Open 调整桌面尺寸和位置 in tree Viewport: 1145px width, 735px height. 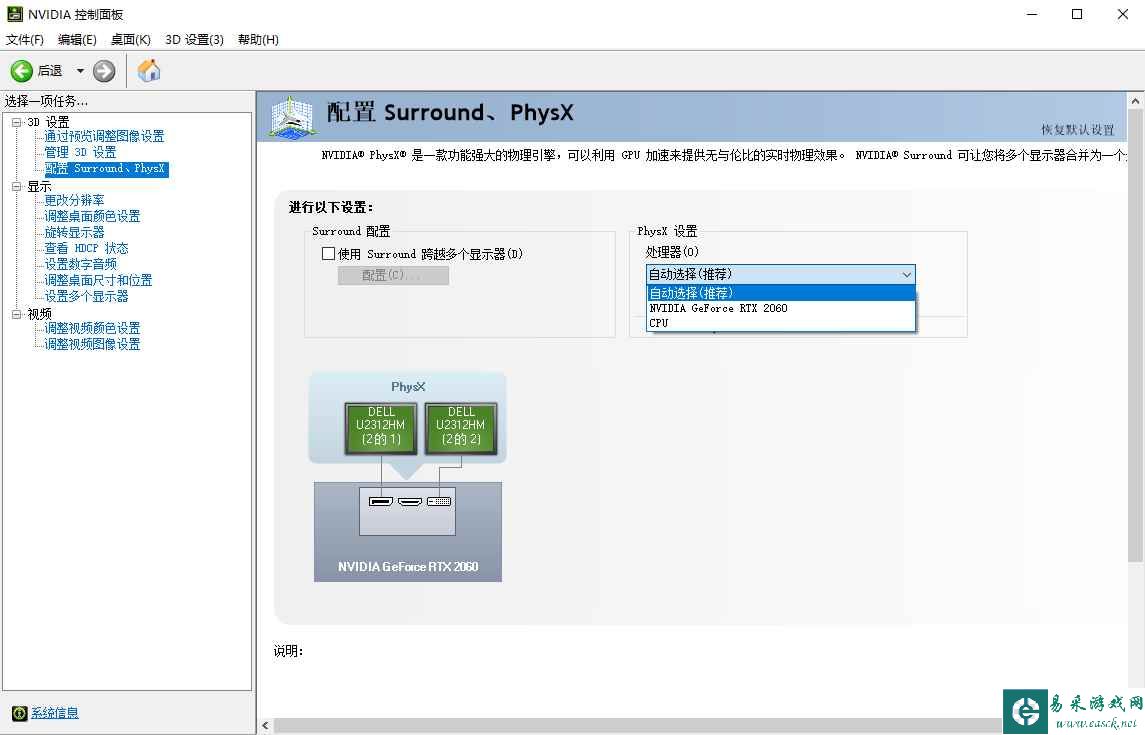click(98, 280)
